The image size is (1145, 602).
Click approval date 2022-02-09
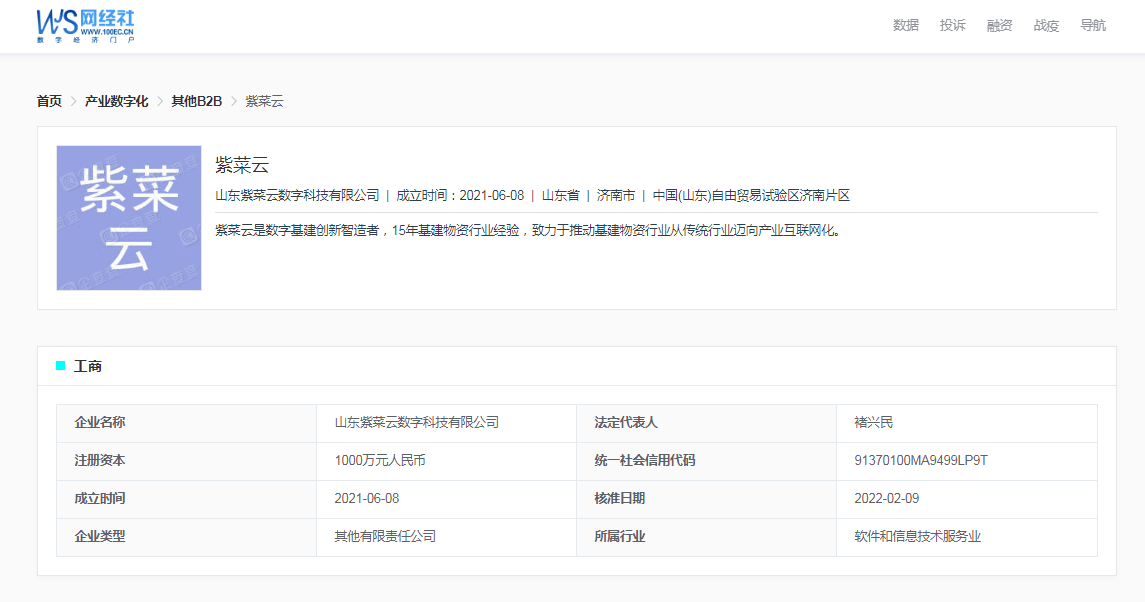click(886, 498)
